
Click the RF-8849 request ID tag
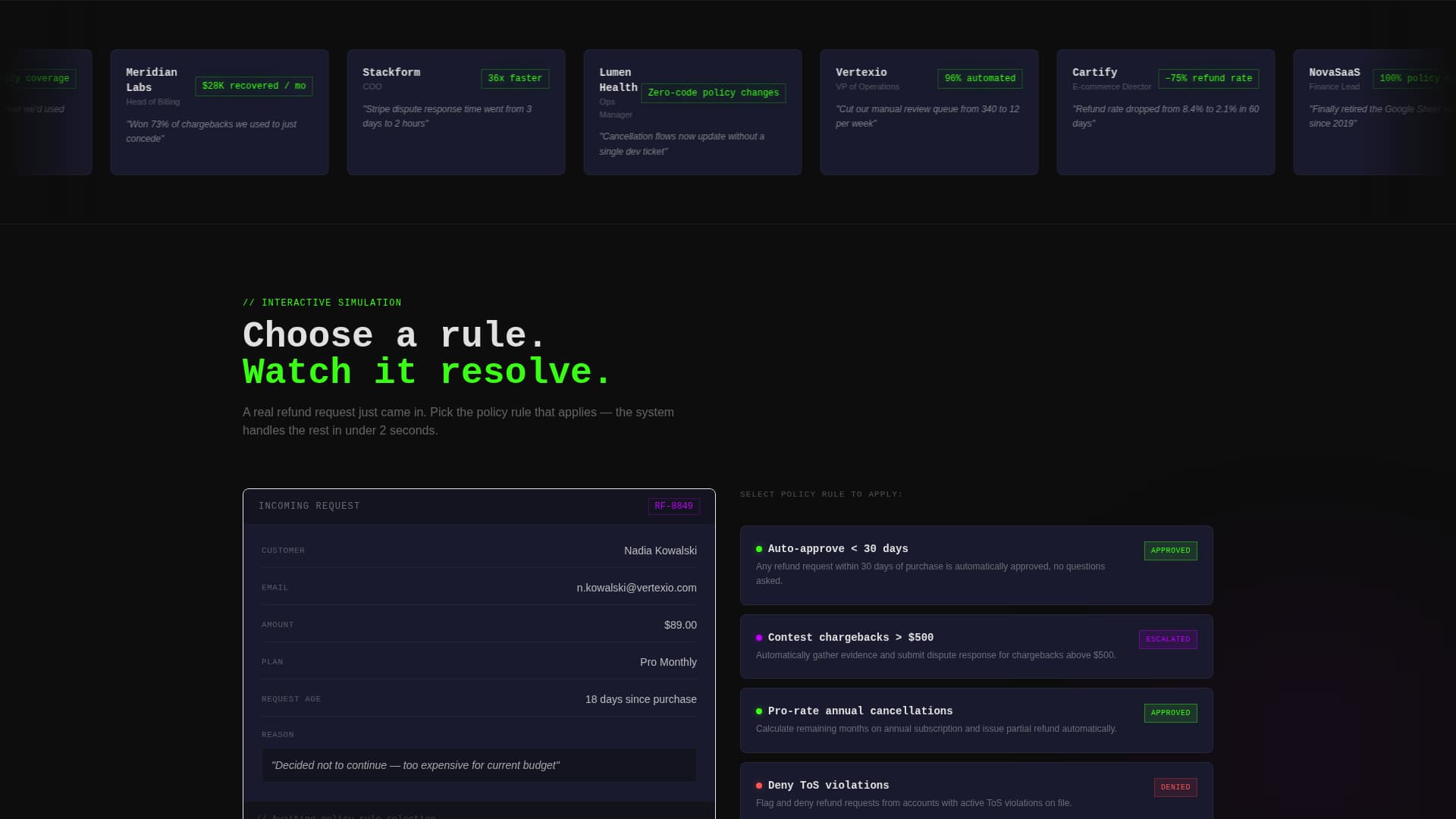click(x=673, y=507)
